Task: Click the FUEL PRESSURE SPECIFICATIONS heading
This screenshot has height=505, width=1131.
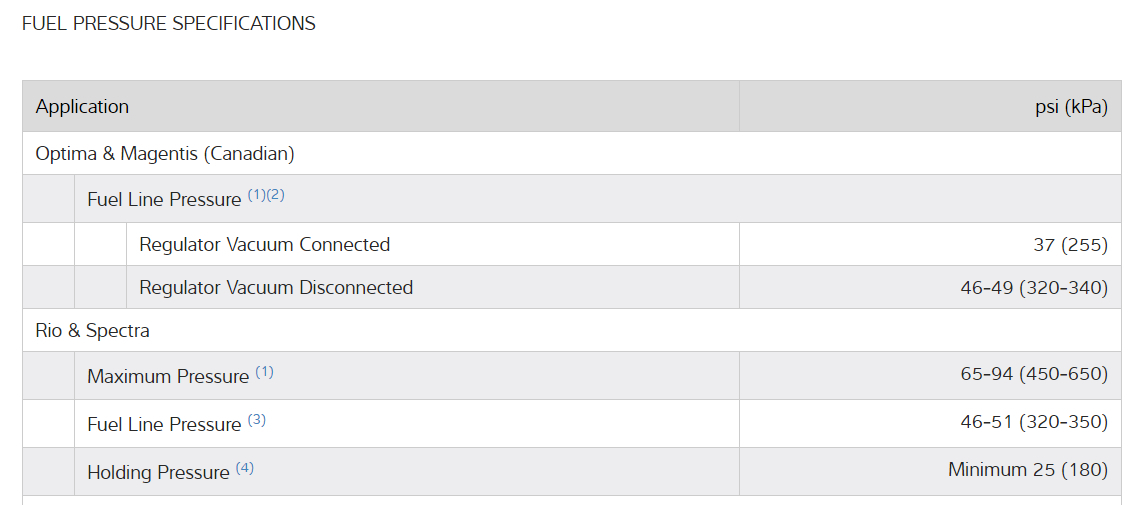Action: 168,23
